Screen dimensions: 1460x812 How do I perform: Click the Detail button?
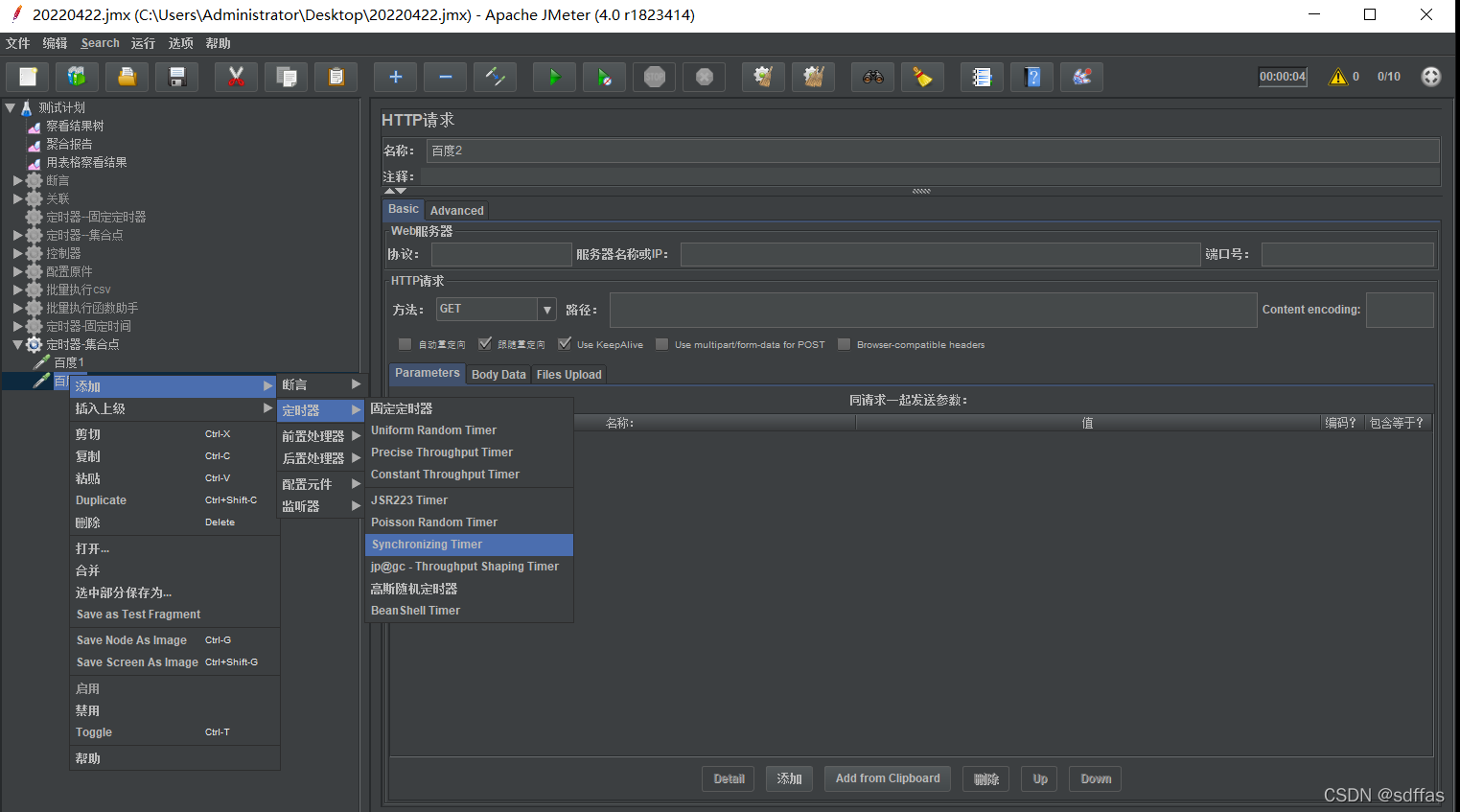point(729,778)
